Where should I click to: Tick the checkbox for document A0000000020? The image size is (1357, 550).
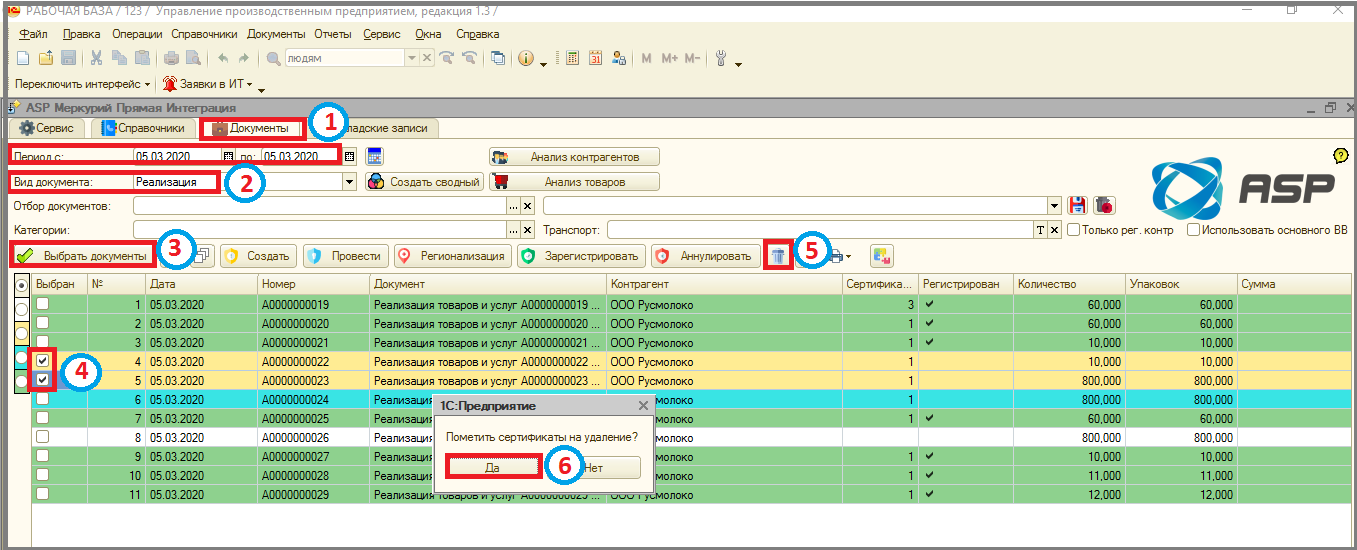(43, 323)
